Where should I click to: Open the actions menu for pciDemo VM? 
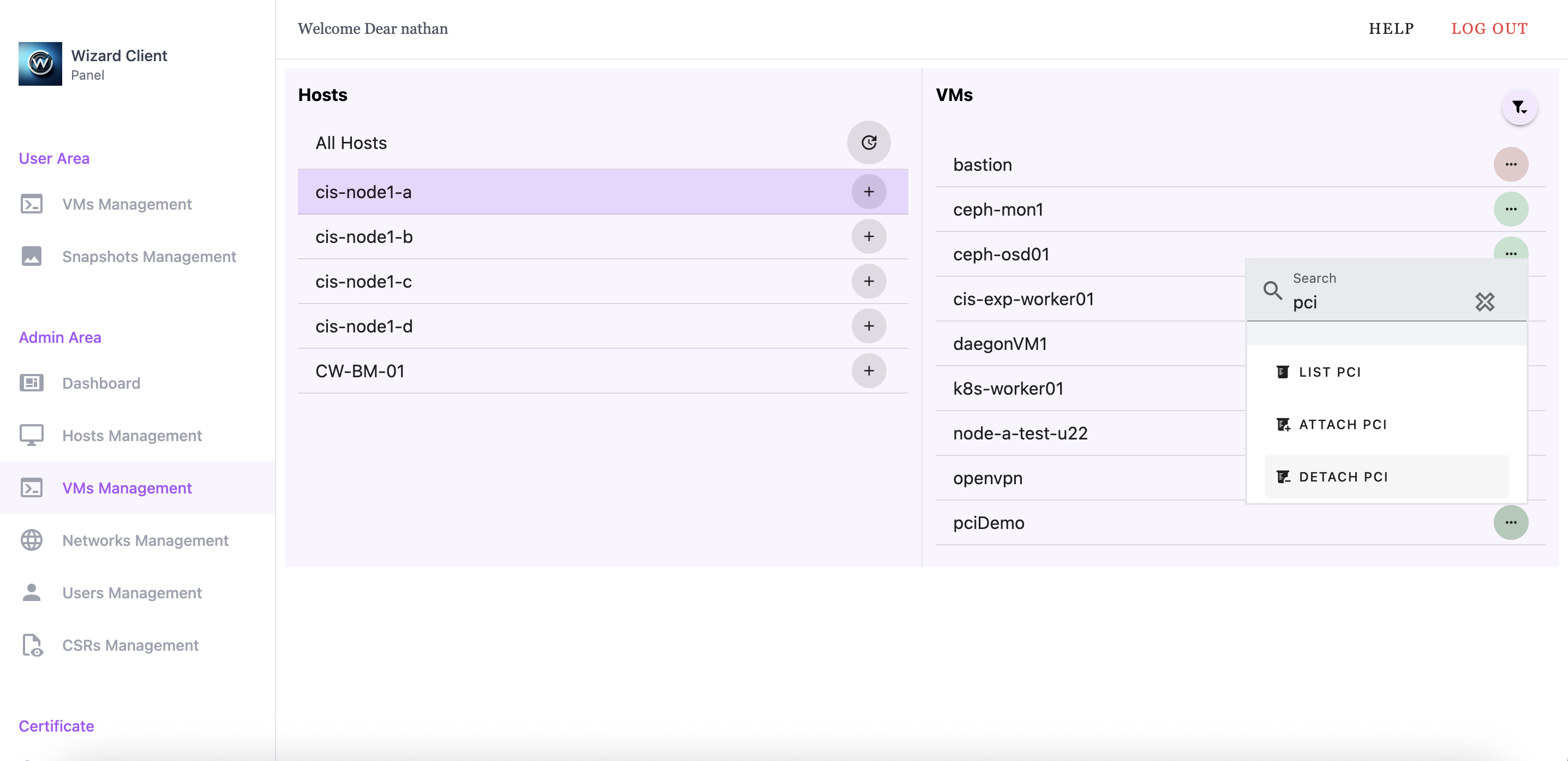click(x=1511, y=522)
